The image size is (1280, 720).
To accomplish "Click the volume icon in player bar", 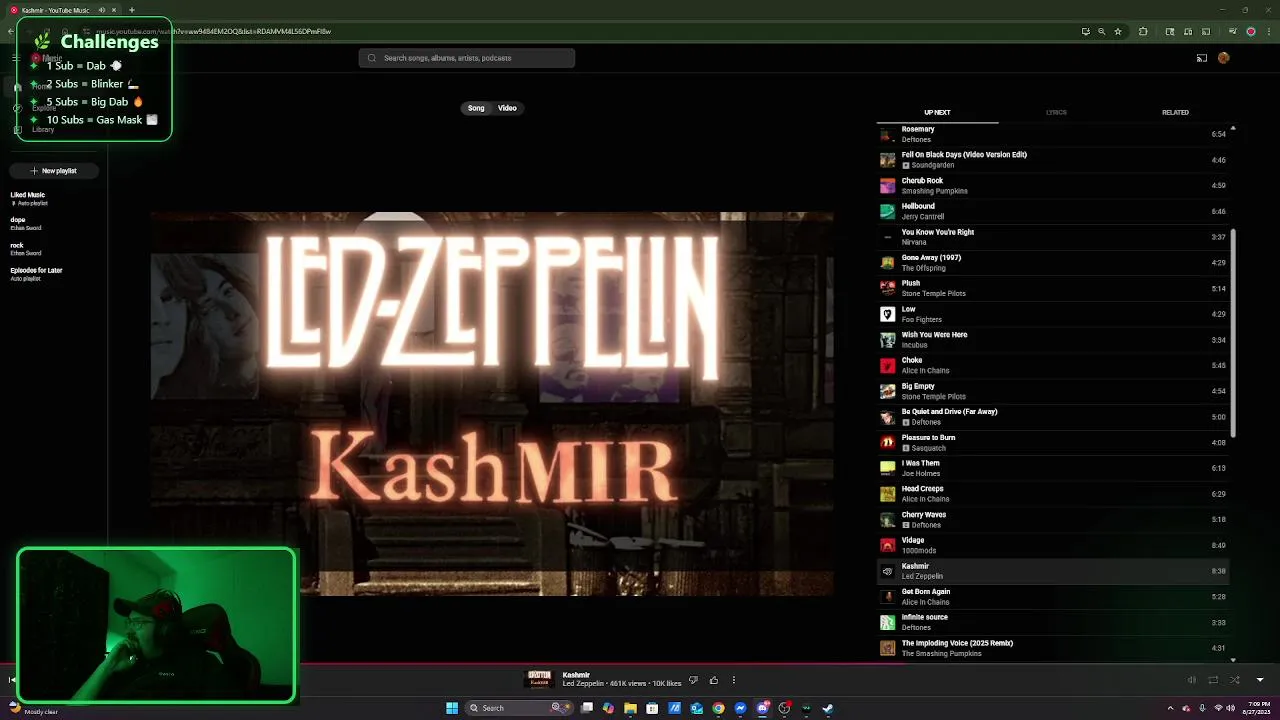I will pyautogui.click(x=1191, y=680).
